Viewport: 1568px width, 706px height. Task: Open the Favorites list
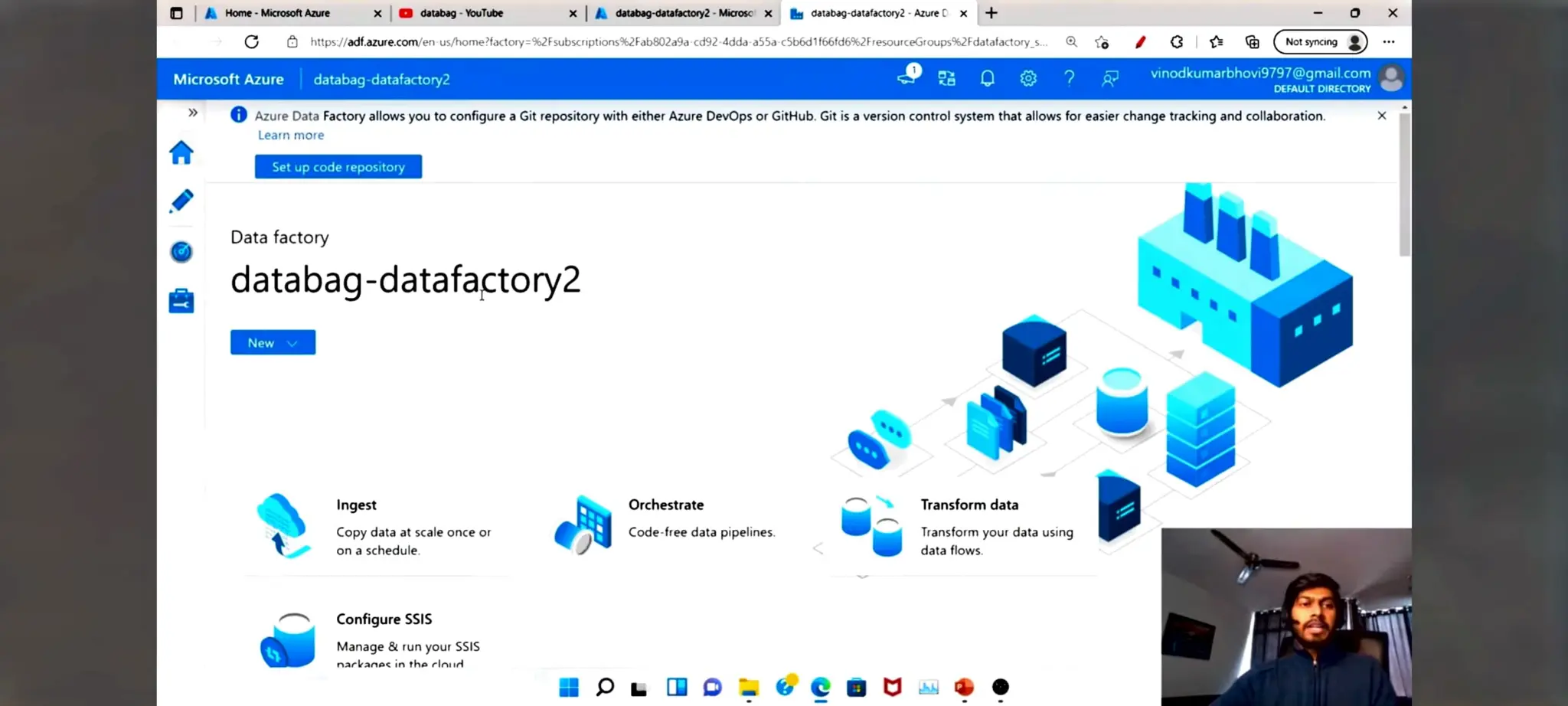[x=1216, y=42]
